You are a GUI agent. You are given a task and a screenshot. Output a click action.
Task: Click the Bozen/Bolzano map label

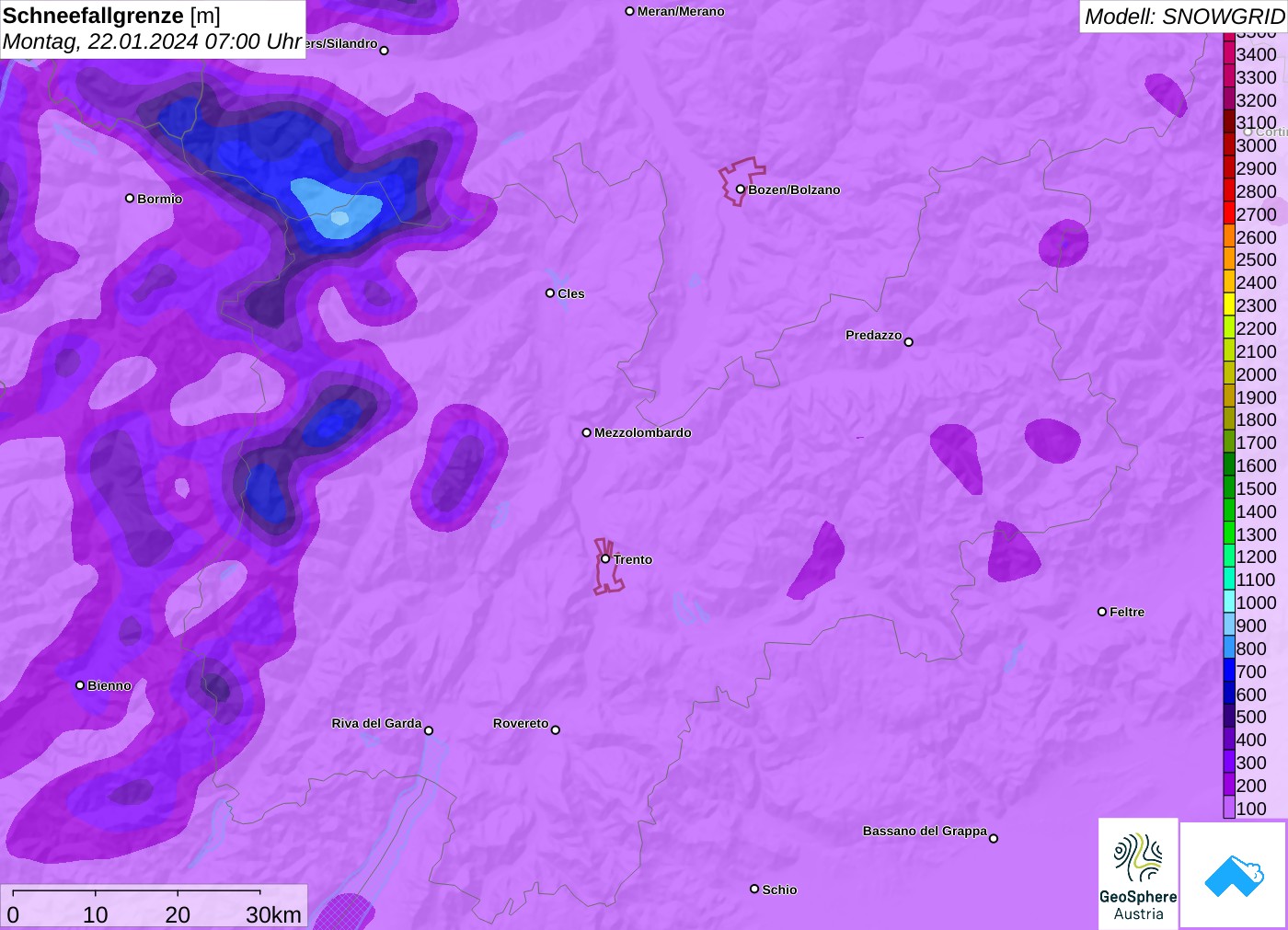794,189
